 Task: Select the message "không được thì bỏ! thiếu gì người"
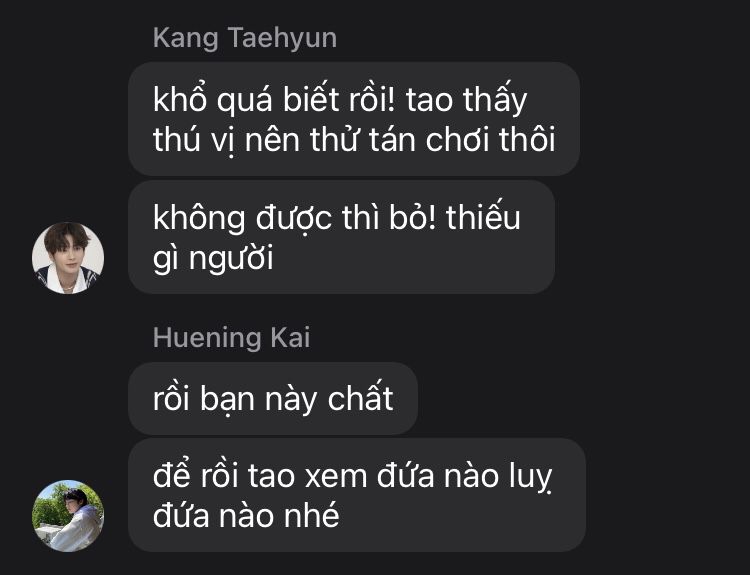(342, 237)
